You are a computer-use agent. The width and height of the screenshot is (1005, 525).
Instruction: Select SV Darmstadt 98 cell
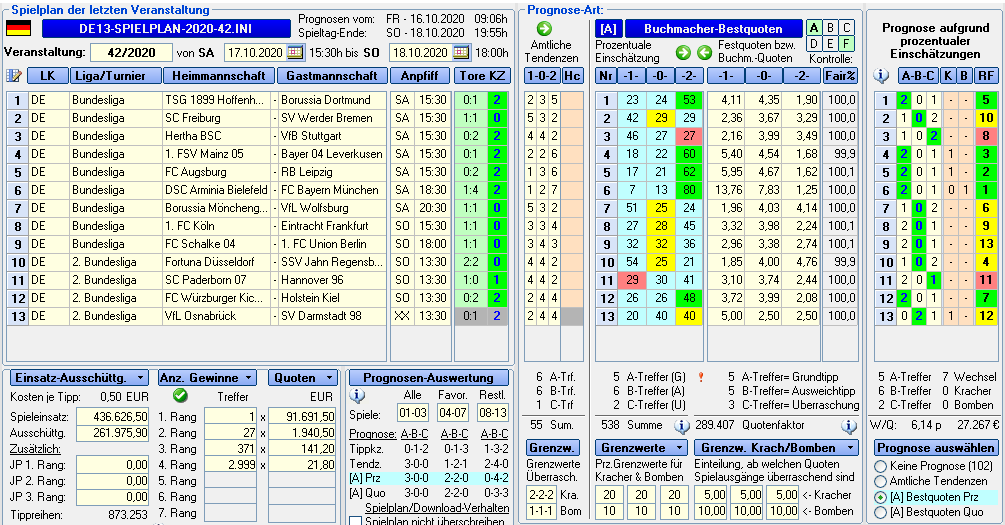click(331, 316)
